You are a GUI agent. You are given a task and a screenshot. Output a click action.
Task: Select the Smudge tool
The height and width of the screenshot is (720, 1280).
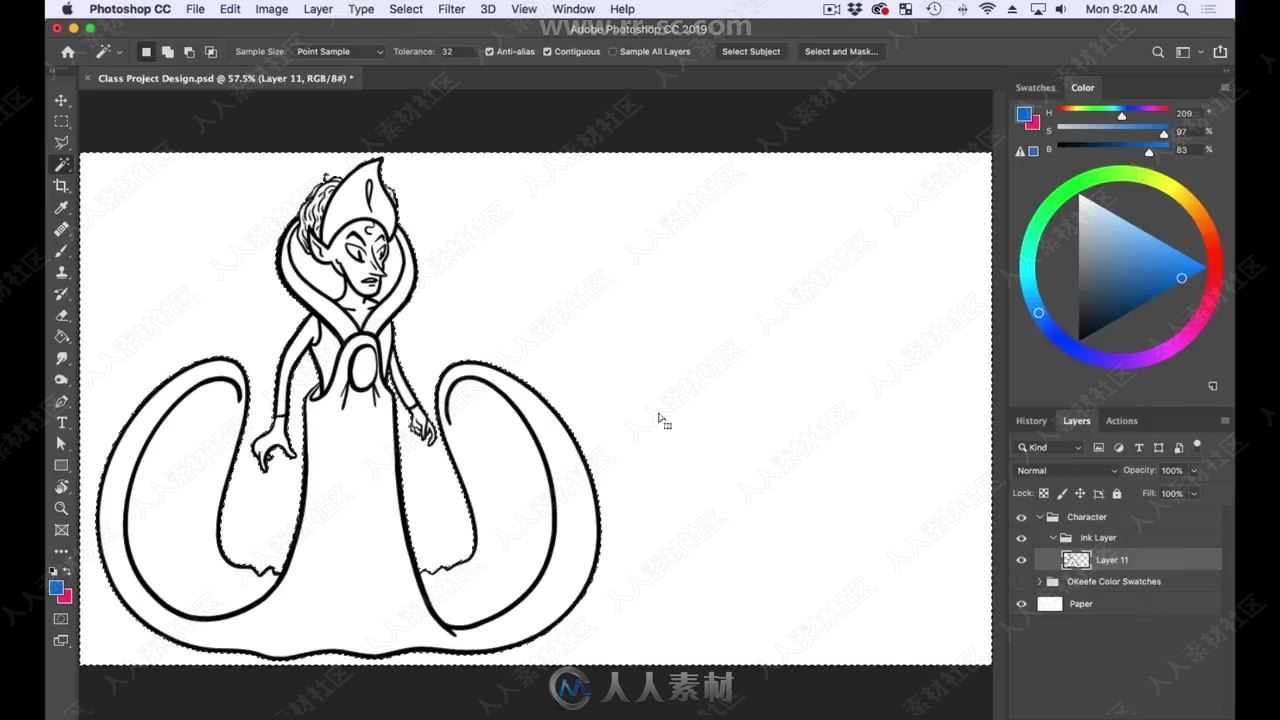[x=61, y=358]
